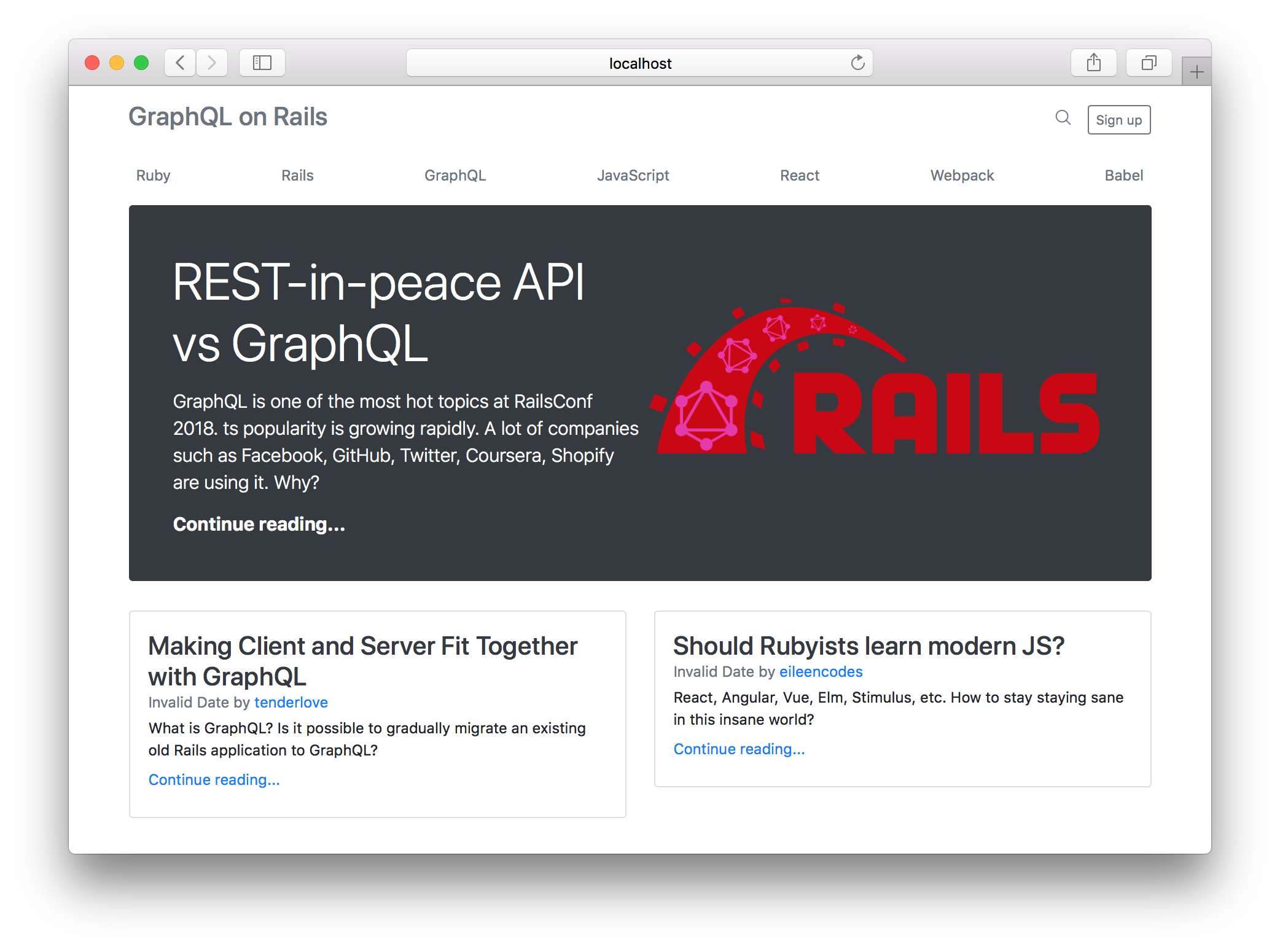
Task: Open the Babel category
Action: [x=1123, y=176]
